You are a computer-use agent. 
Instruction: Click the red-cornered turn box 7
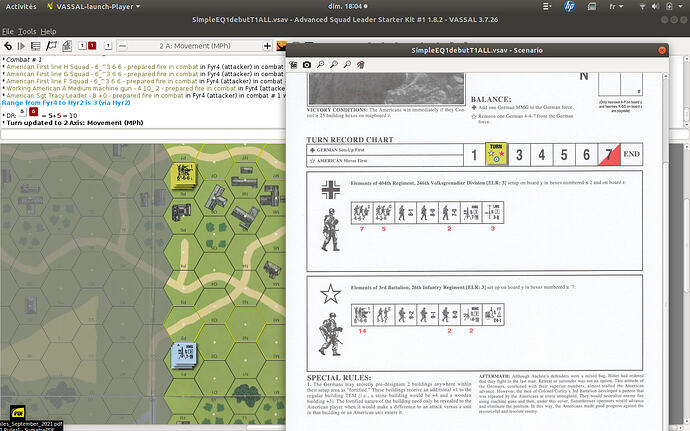pyautogui.click(x=609, y=155)
